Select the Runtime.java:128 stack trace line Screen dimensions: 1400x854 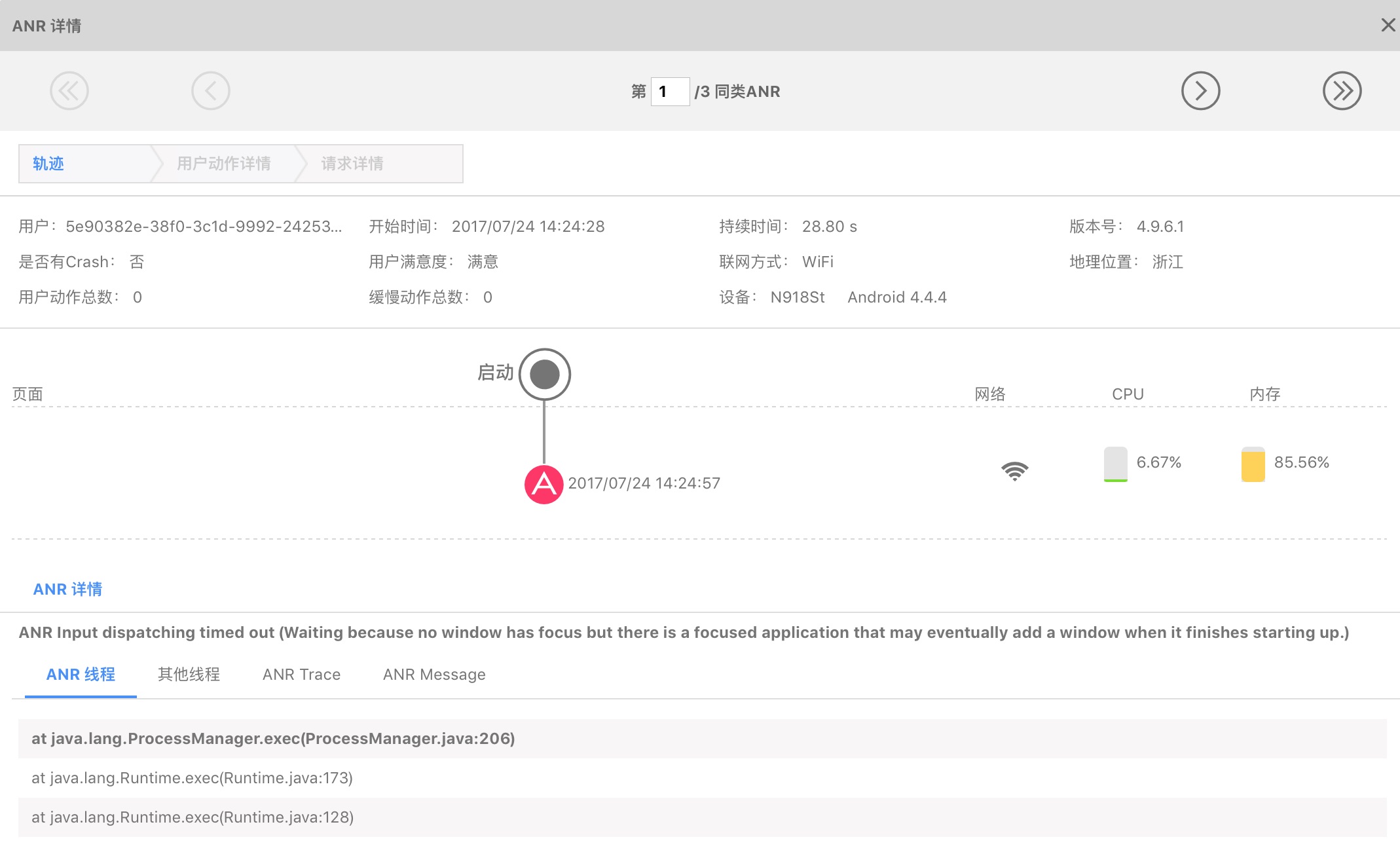pyautogui.click(x=702, y=817)
